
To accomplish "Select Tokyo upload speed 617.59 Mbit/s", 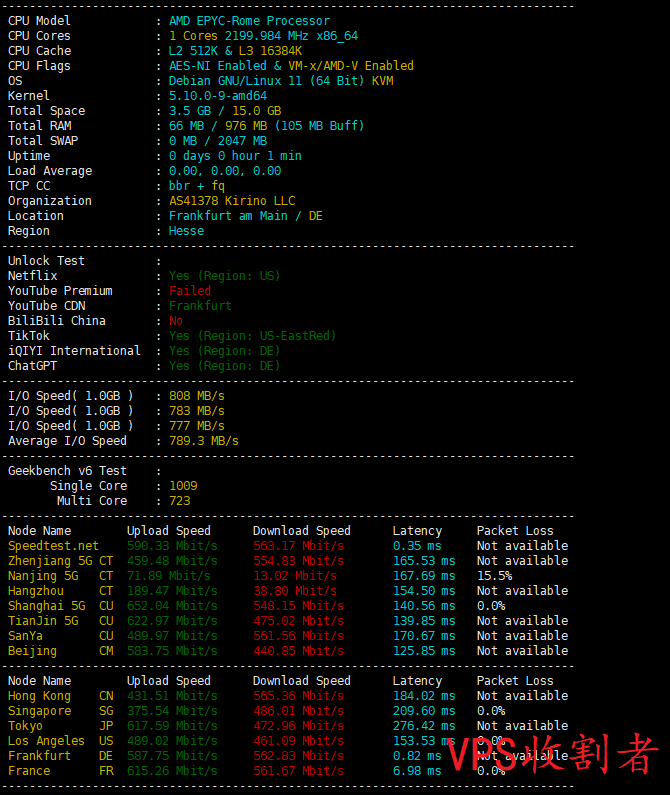I will 172,726.
